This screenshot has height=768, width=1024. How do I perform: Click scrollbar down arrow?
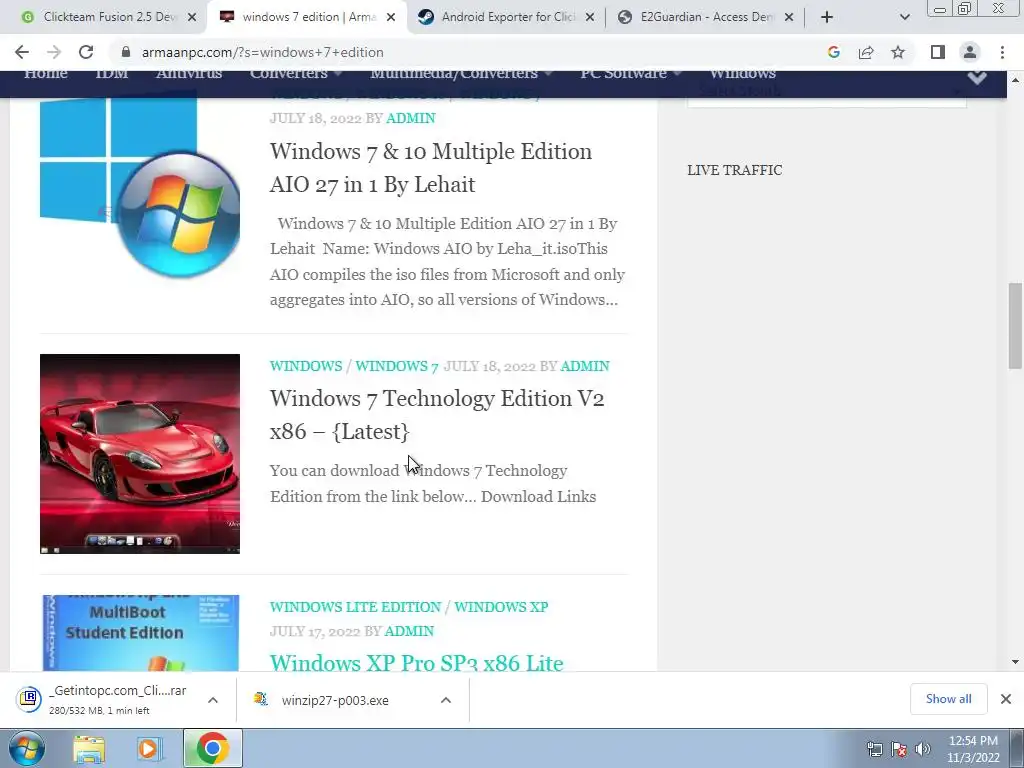(x=1015, y=662)
